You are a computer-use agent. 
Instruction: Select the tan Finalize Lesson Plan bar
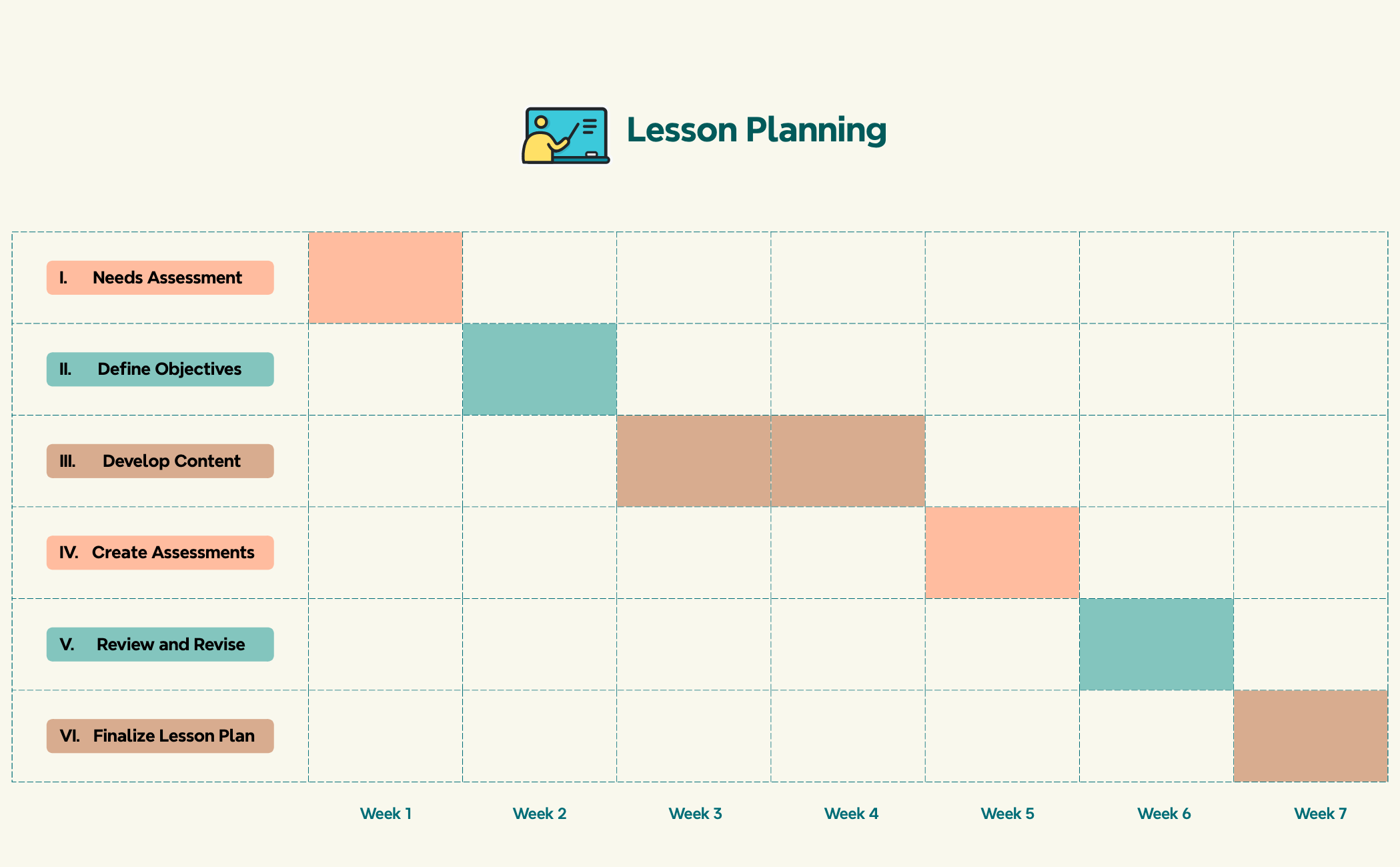coord(1310,736)
